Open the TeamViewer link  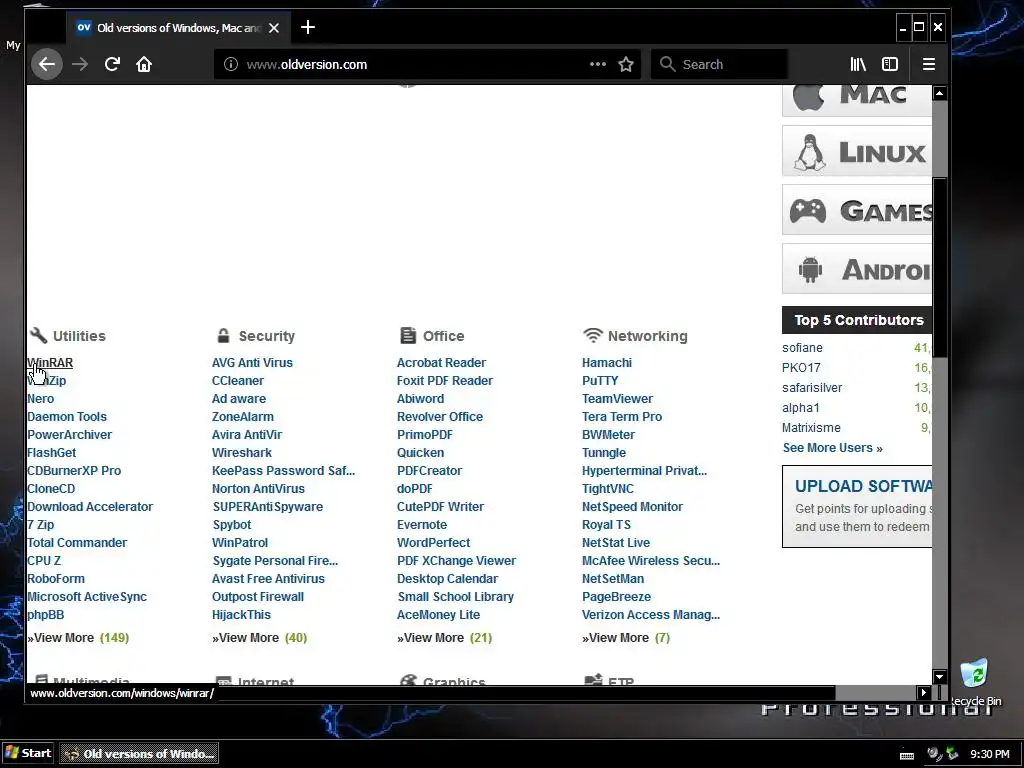click(x=617, y=398)
